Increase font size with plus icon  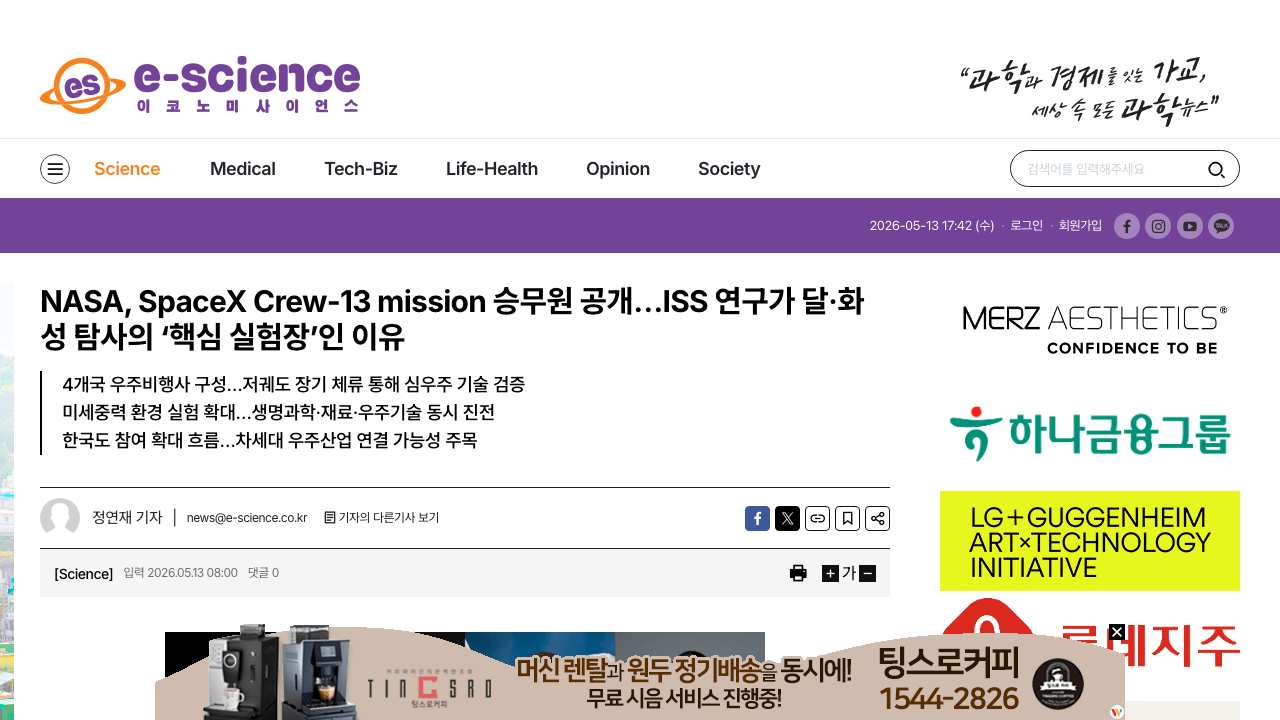point(830,573)
